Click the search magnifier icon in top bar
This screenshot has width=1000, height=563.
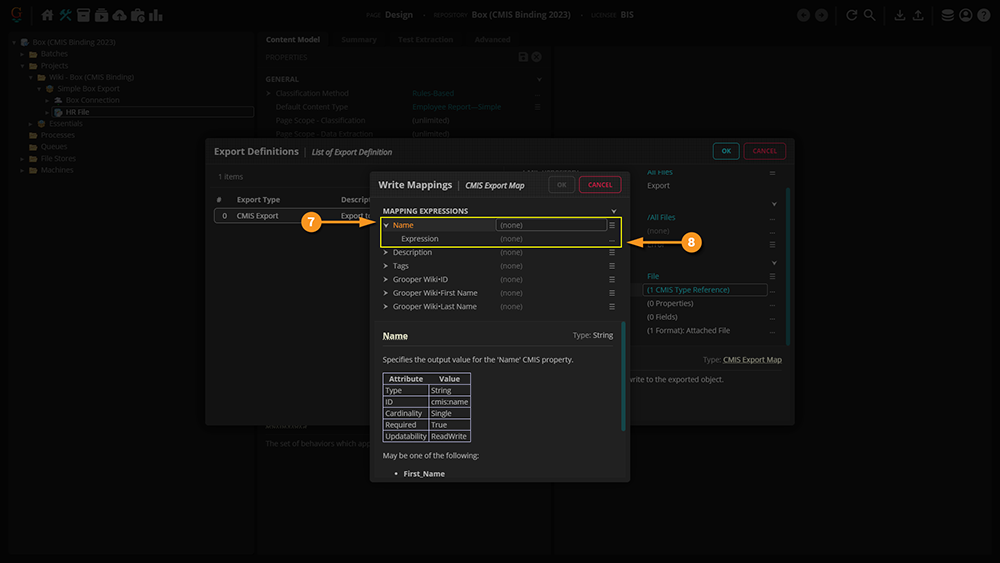point(869,15)
